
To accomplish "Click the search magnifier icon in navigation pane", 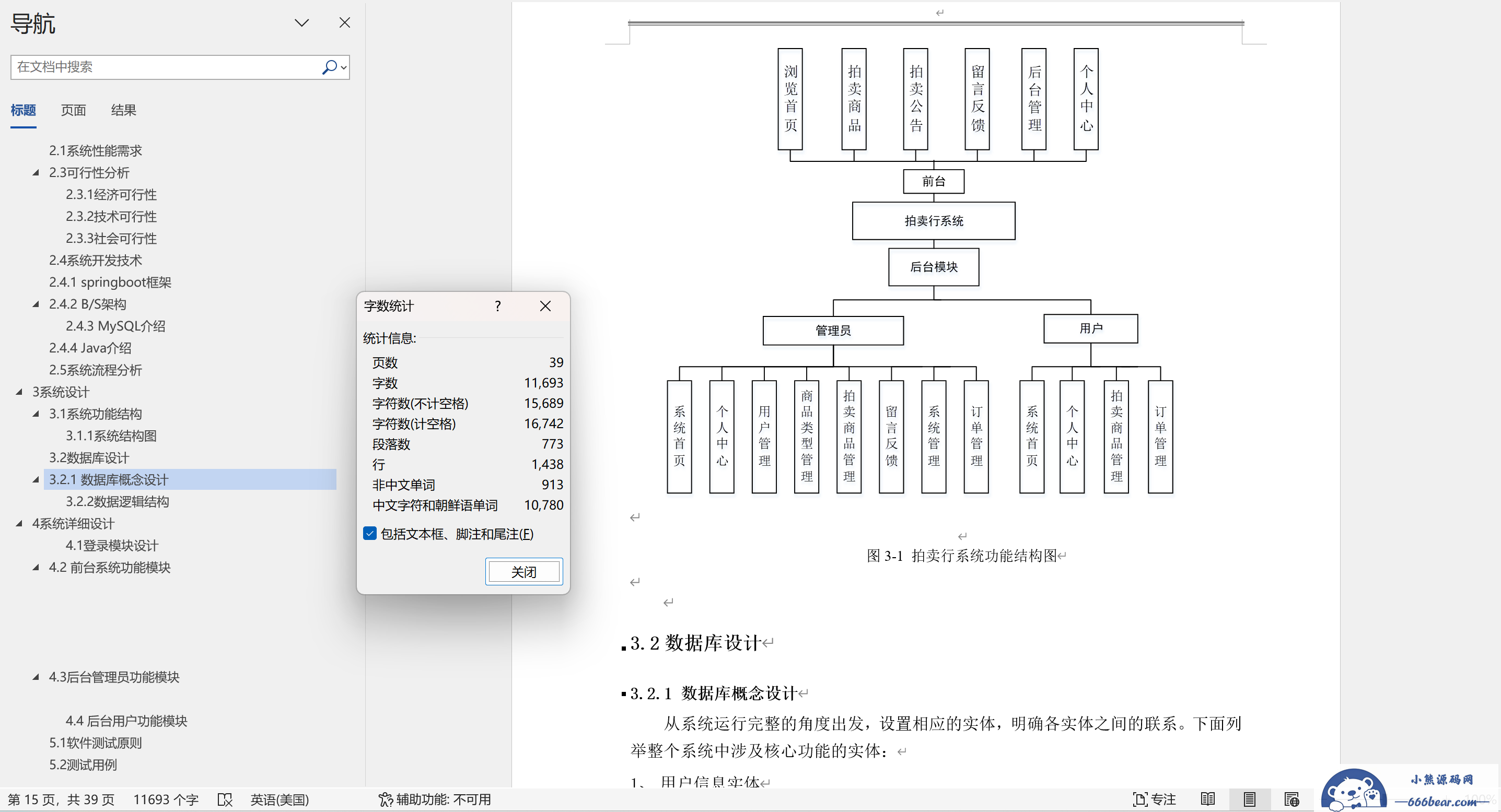I will click(x=330, y=67).
